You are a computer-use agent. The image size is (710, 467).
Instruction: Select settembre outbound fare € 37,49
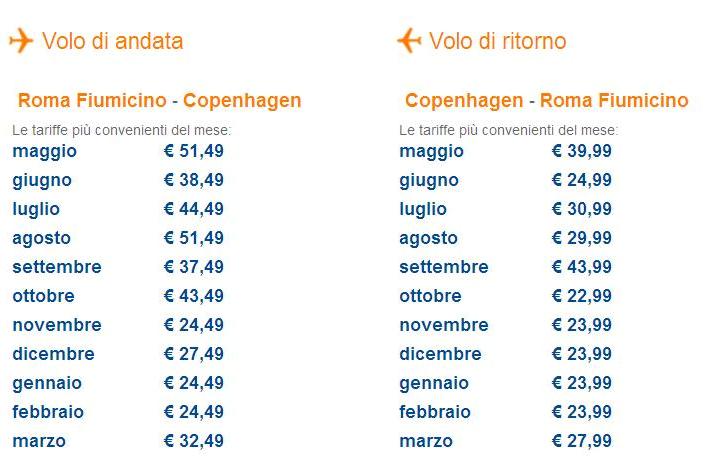[x=194, y=267]
